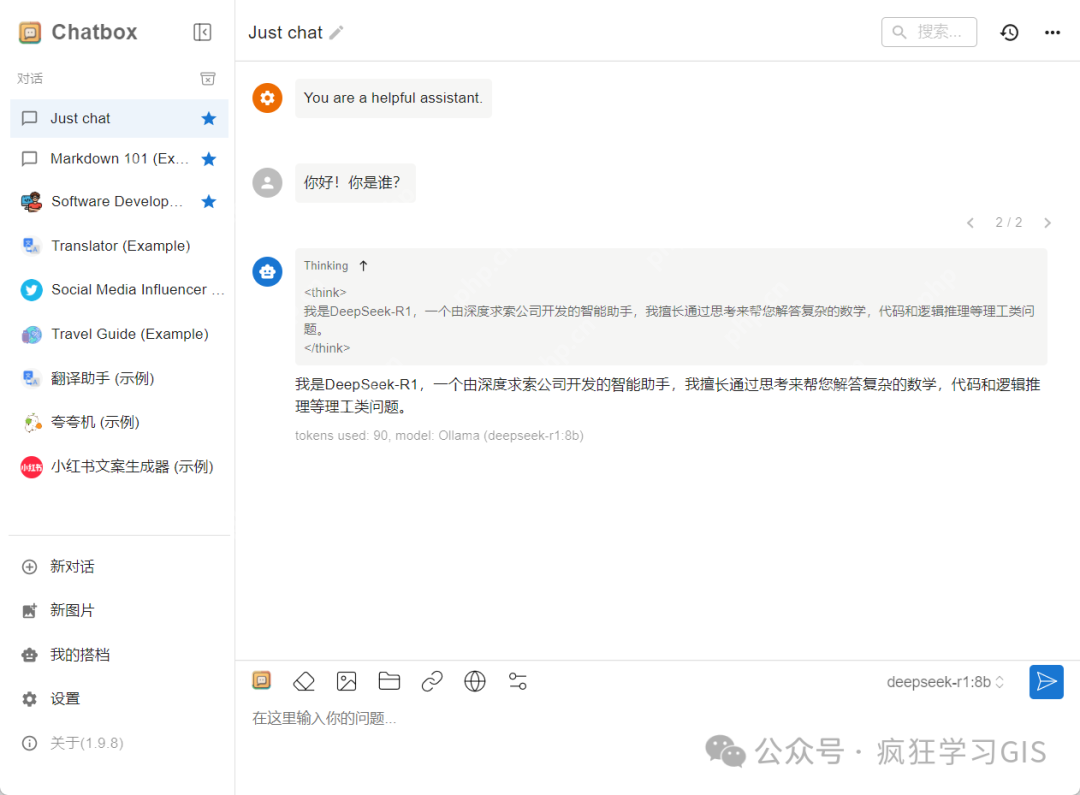Screen dimensions: 1080x795
Task: Click the assistant robot avatar
Action: (267, 271)
